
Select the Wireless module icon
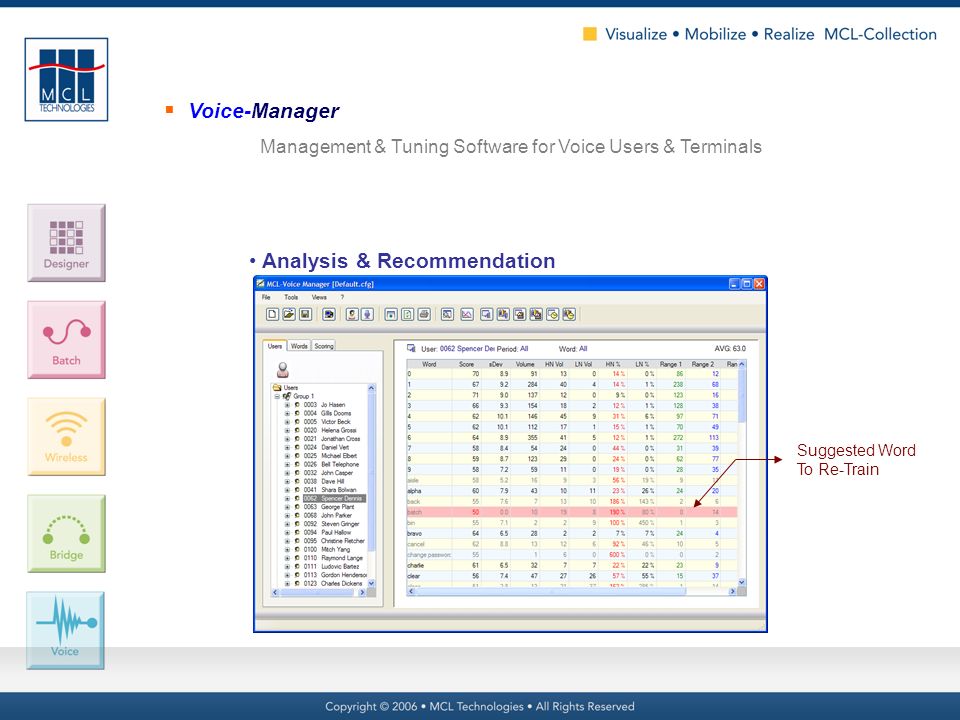66,437
